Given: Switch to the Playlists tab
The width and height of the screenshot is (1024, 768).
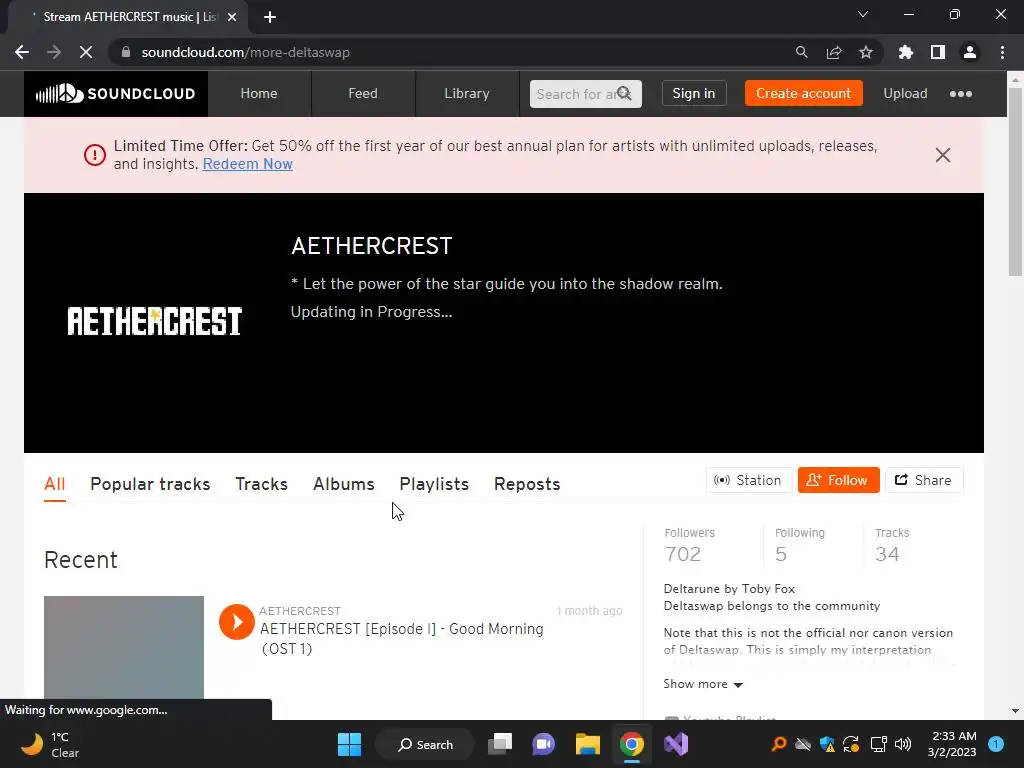Looking at the screenshot, I should tap(434, 484).
